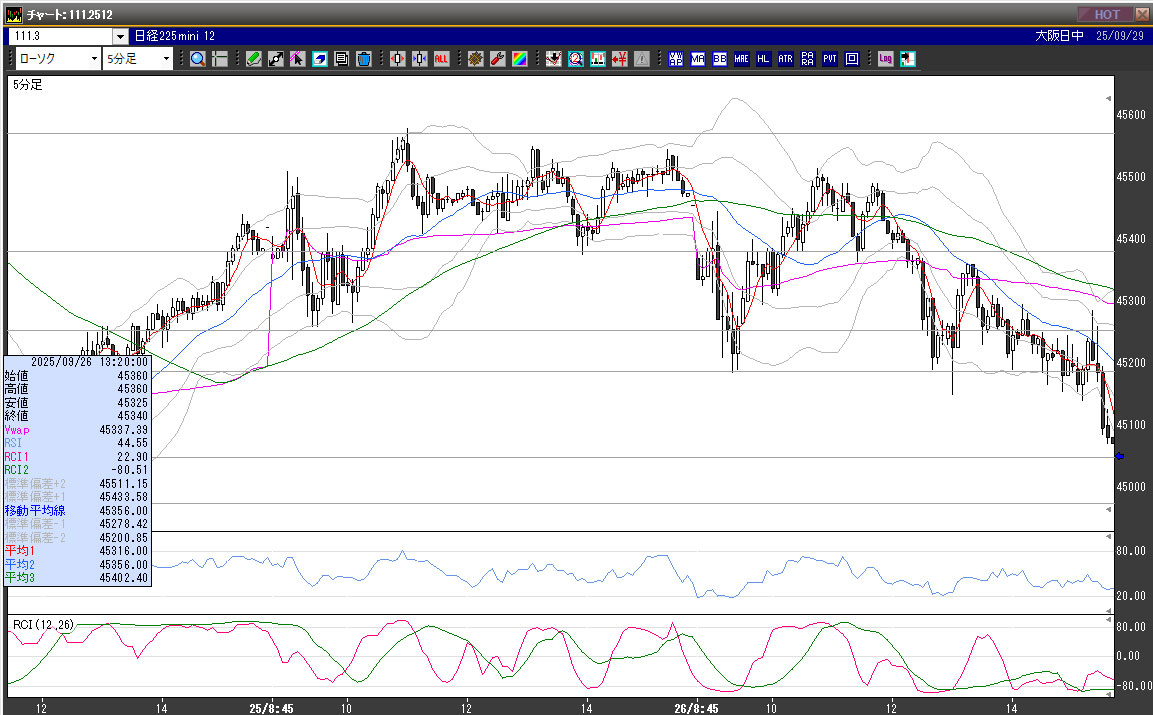Toggle the VWAP indicator
This screenshot has width=1153, height=715.
click(x=676, y=59)
